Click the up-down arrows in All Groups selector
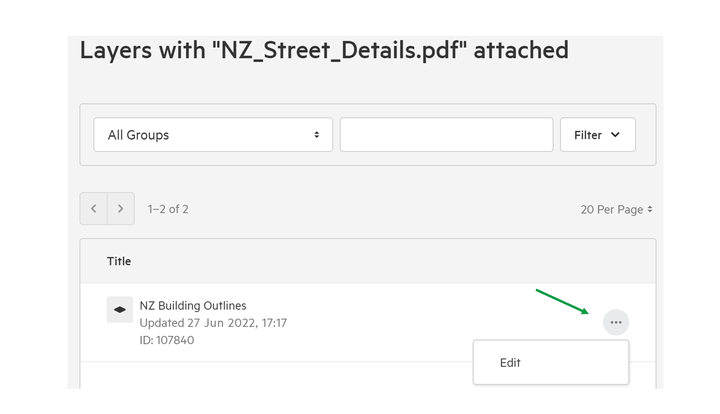This screenshot has height=414, width=720. click(316, 135)
